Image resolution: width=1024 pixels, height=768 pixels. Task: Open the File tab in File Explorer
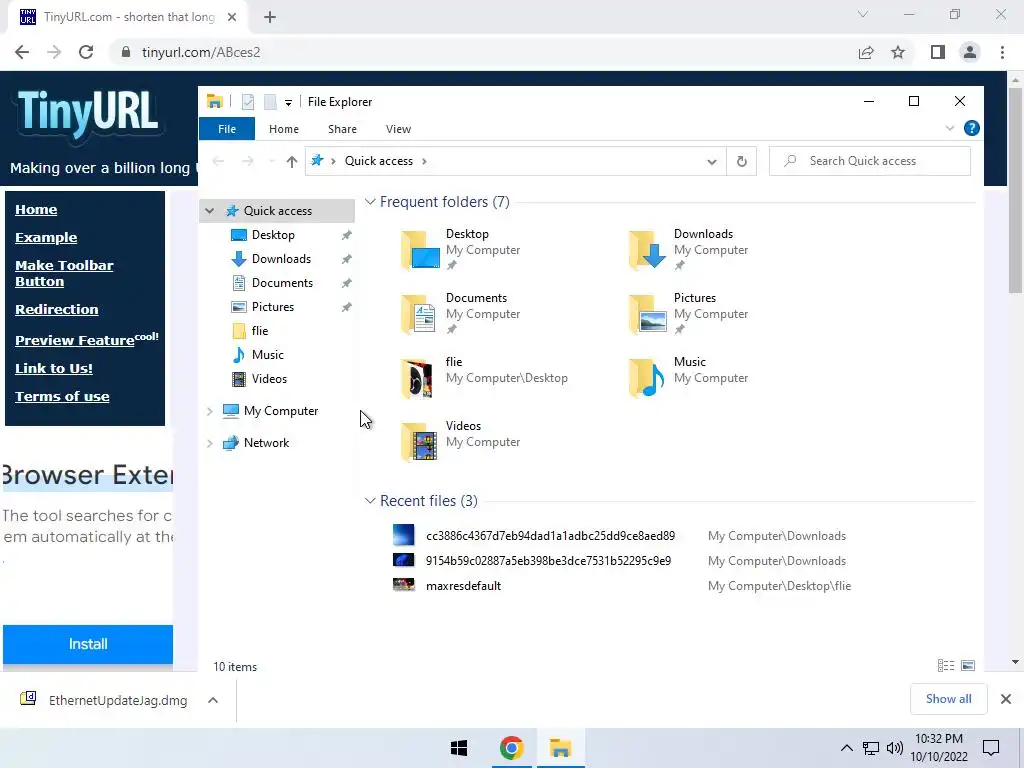click(x=227, y=129)
